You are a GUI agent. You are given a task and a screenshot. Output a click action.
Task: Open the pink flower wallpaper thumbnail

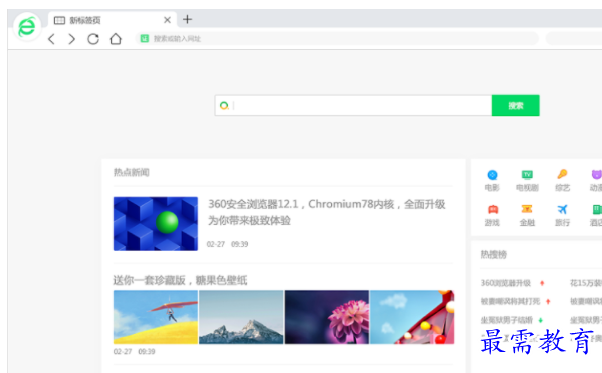pyautogui.click(x=327, y=317)
